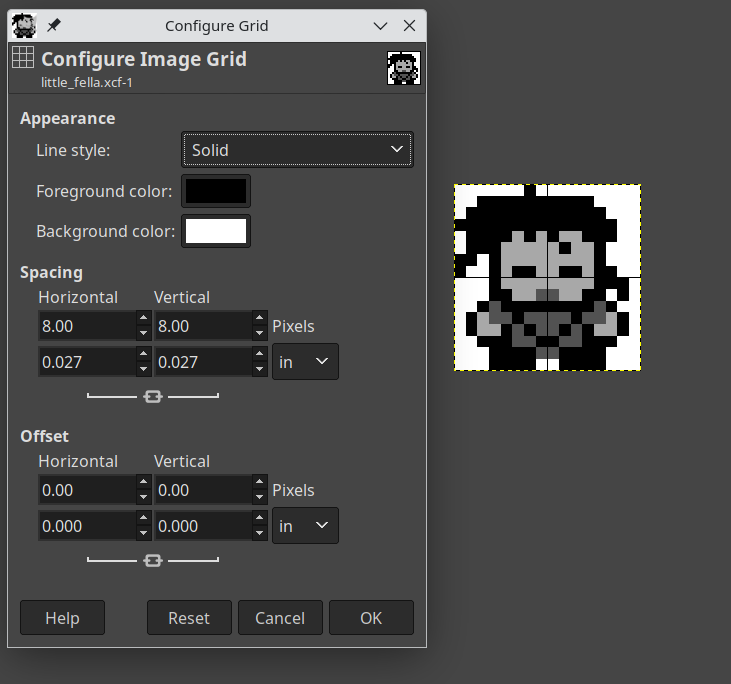This screenshot has height=684, width=731.
Task: Pick the white Background color swatch
Action: (216, 231)
